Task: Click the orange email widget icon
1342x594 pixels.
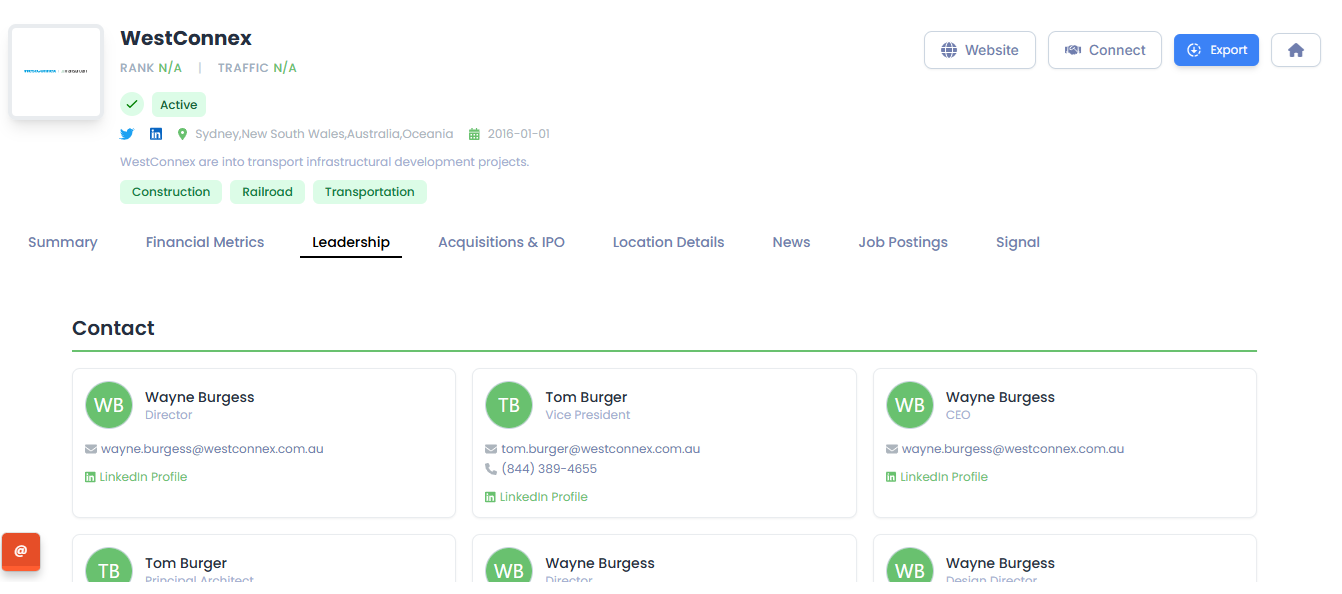Action: coord(21,551)
